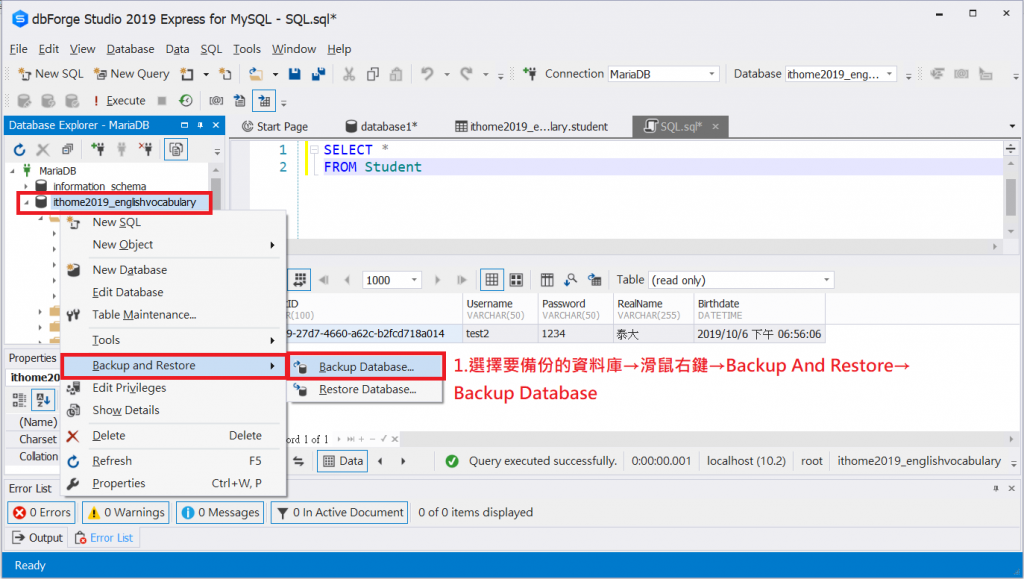Switch to the Start Page tab
1024x579 pixels.
275,127
